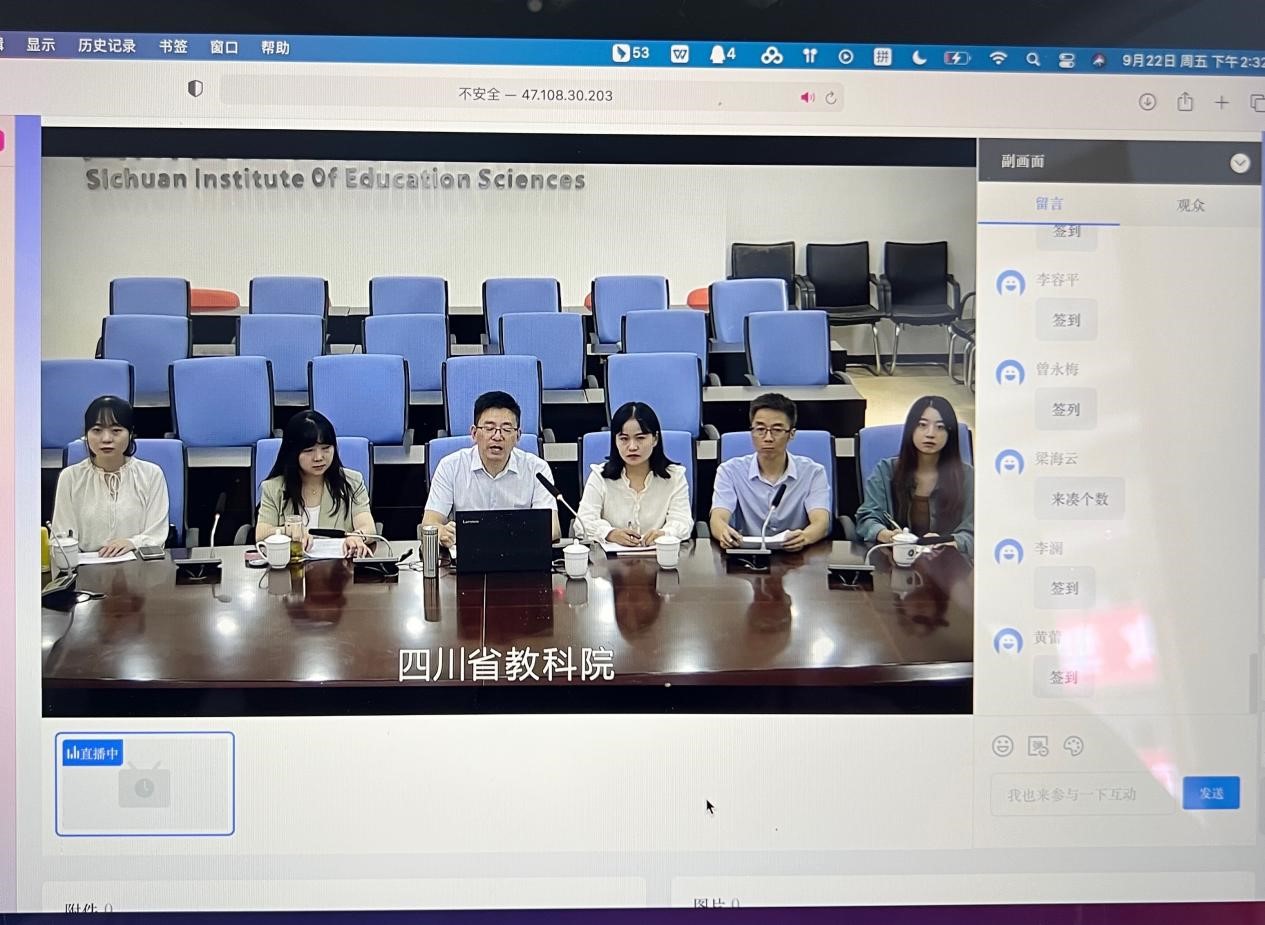1265x925 pixels.
Task: Toggle Do Not Disturb moon icon
Action: coord(919,58)
